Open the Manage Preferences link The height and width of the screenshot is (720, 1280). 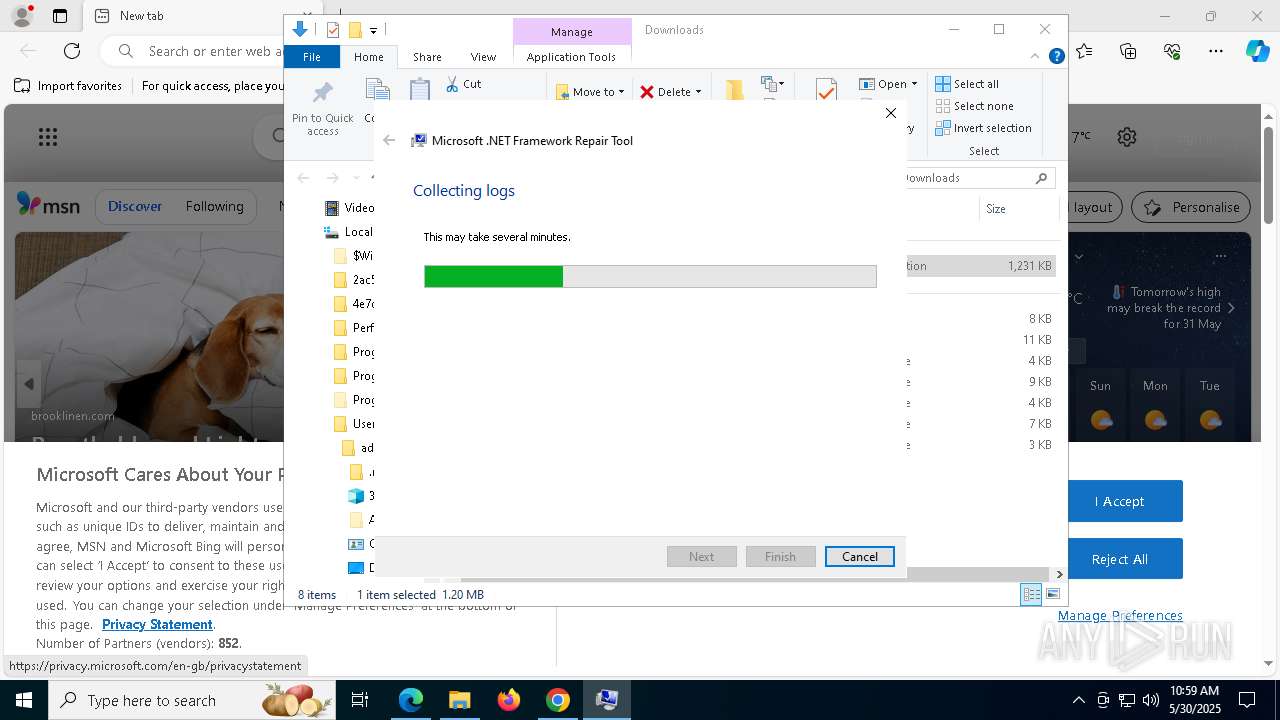[x=1120, y=615]
